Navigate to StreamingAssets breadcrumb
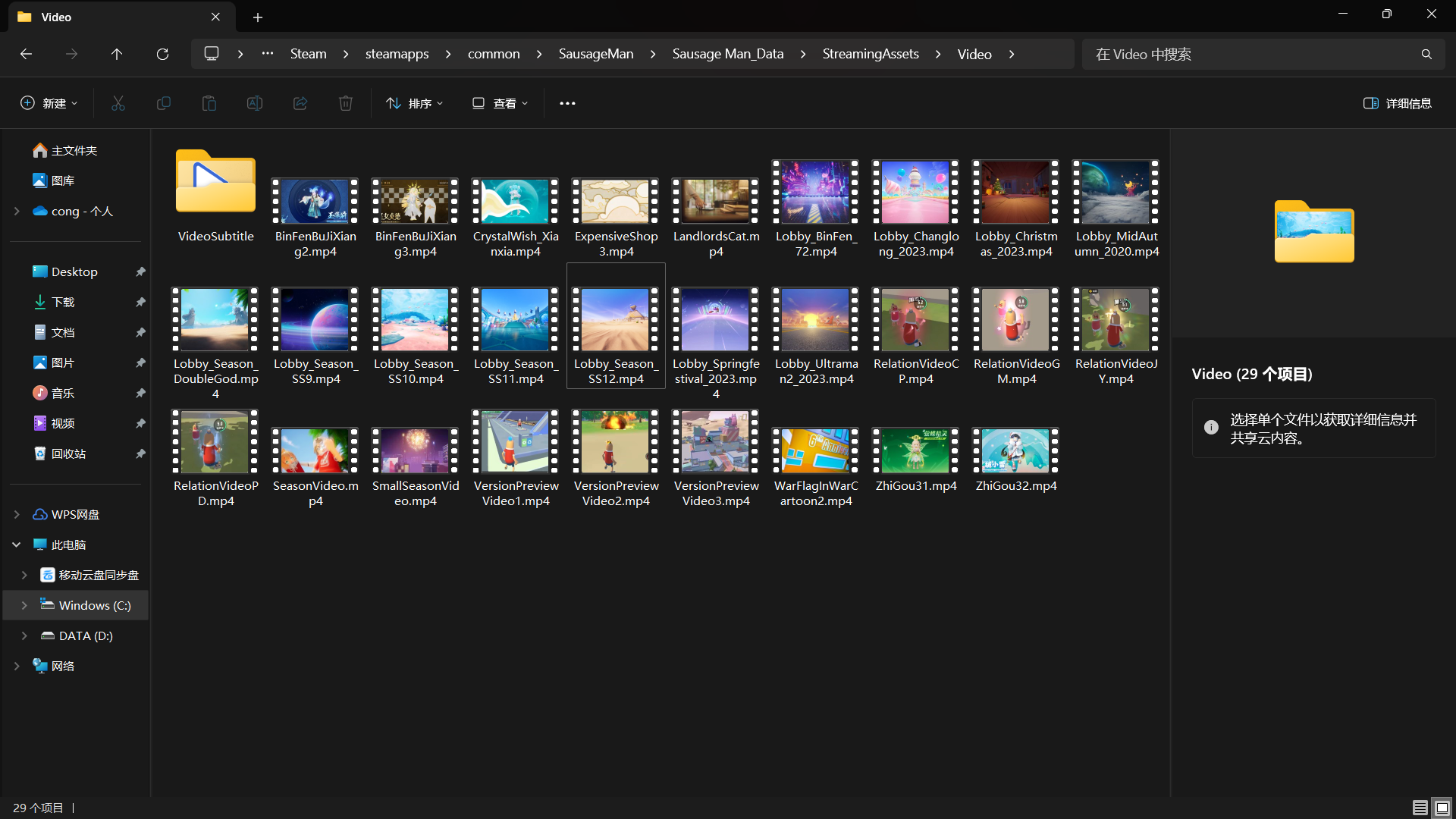This screenshot has width=1456, height=819. 871,54
